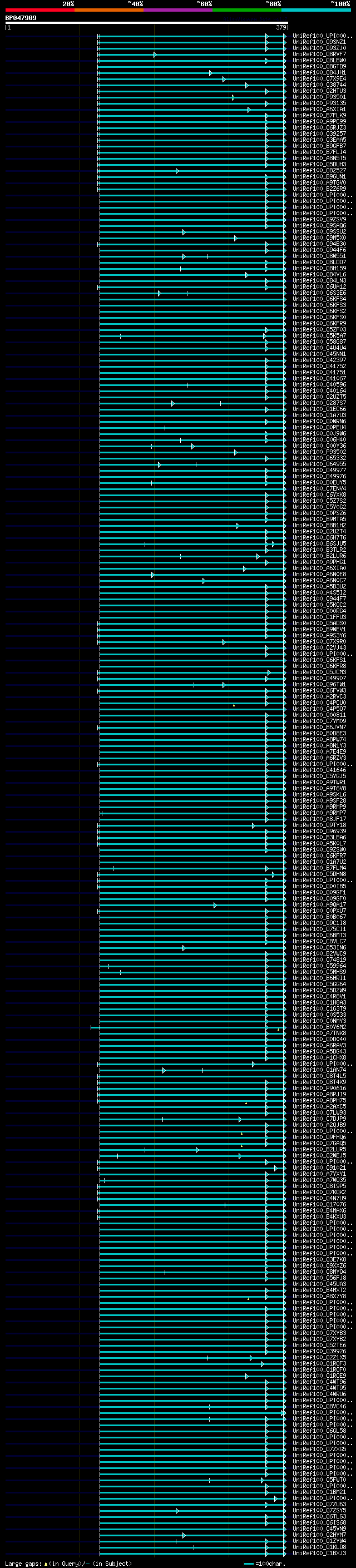
Task: Open hit UniRef100_P93135
Action: [x=319, y=103]
